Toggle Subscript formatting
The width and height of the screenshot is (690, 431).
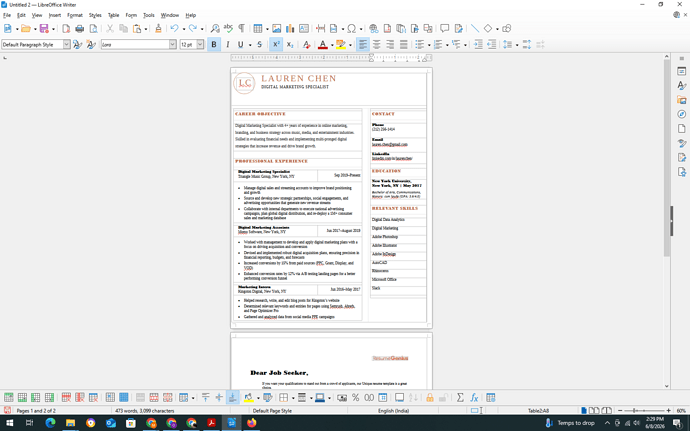point(290,44)
